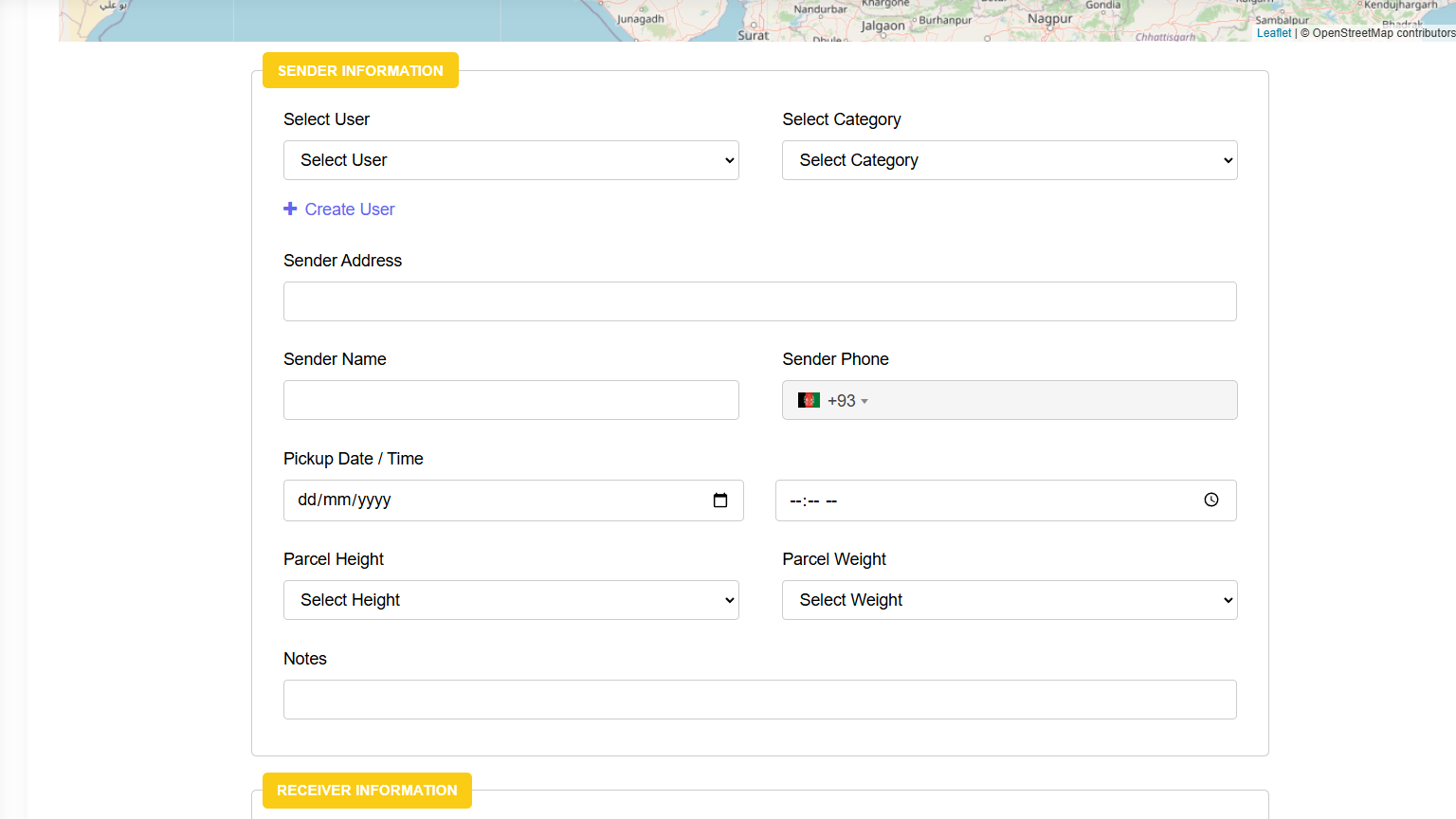Click the Afghanistan flag in Sender Phone
Screen dimensions: 1456x819
809,400
